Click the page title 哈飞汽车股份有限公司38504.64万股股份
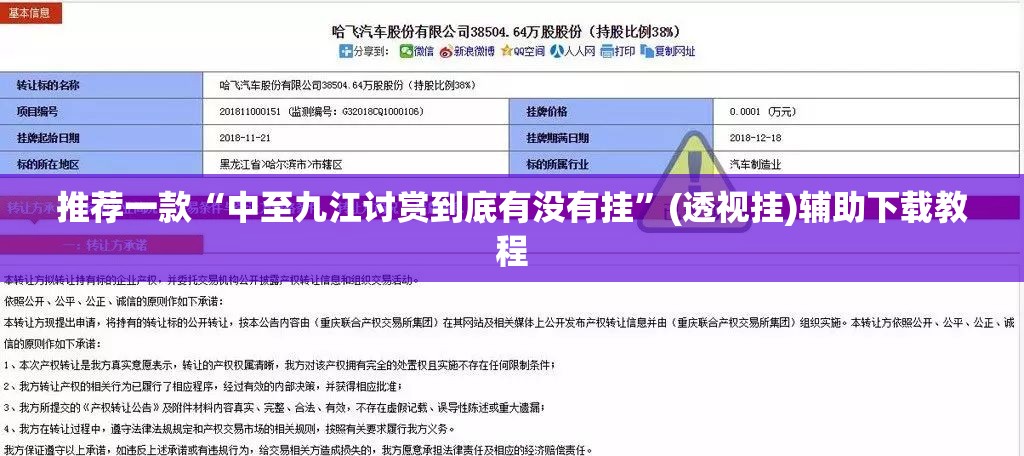The image size is (1024, 456). coord(506,30)
